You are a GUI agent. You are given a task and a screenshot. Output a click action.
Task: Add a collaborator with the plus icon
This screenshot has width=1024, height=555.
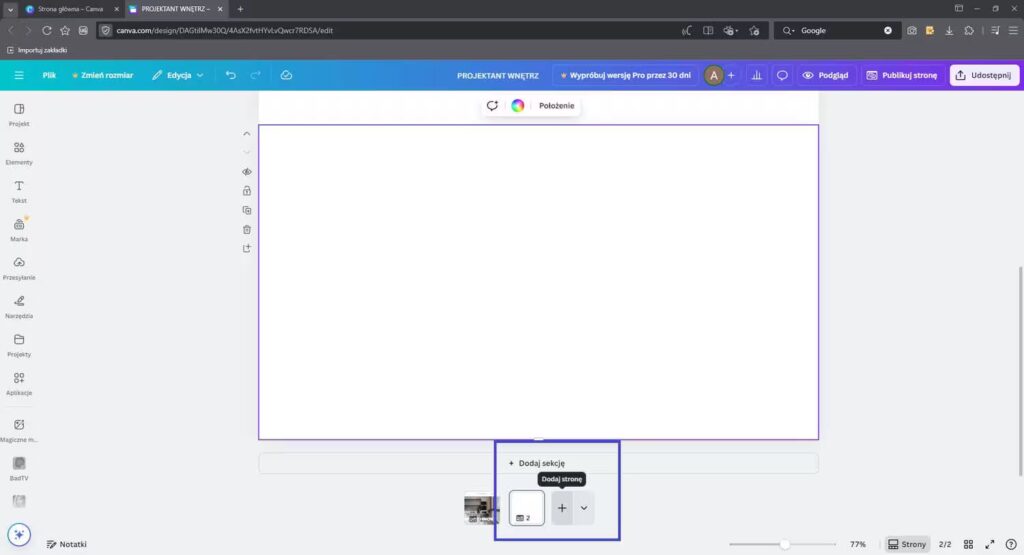(x=731, y=75)
